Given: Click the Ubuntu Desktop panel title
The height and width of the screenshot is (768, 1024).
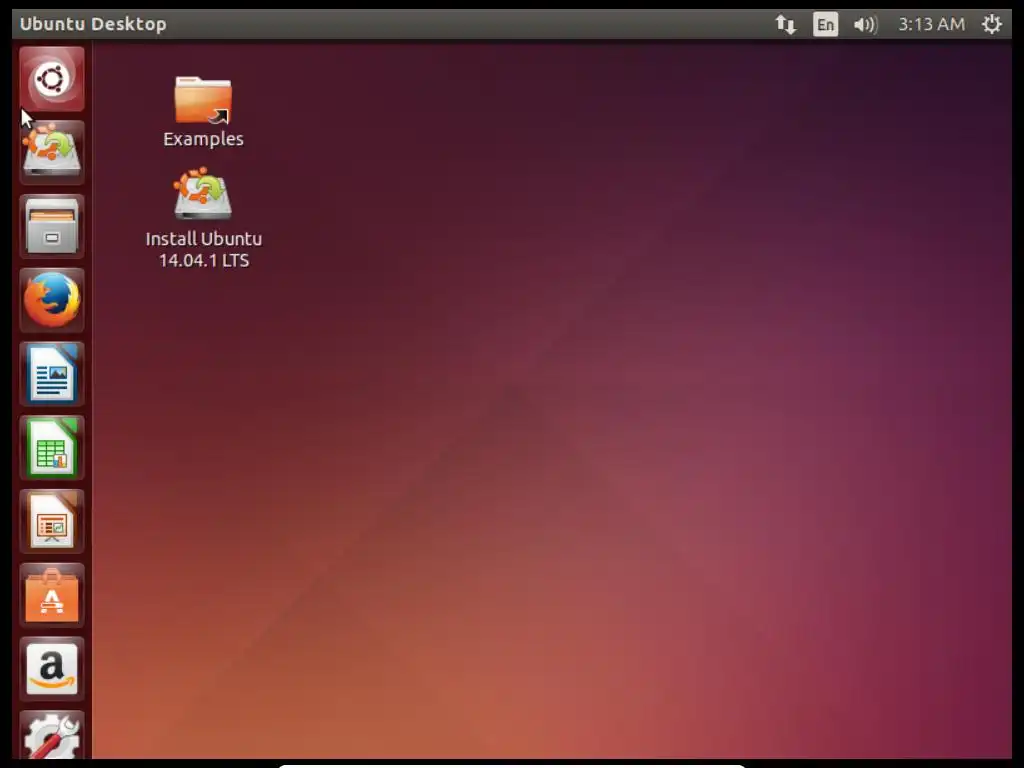Looking at the screenshot, I should point(93,24).
